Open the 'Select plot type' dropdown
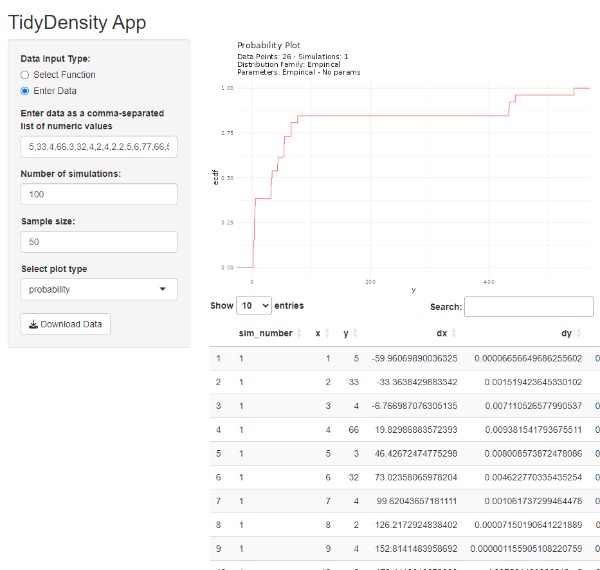The height and width of the screenshot is (570, 600). coord(98,289)
